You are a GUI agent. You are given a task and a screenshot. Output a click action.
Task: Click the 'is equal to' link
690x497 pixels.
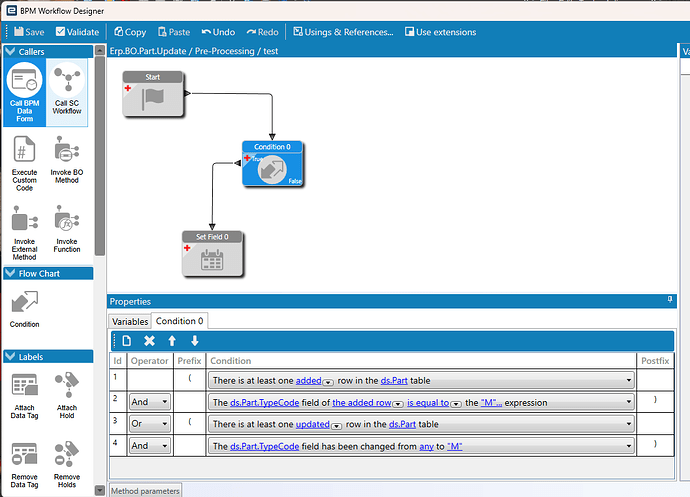point(428,402)
